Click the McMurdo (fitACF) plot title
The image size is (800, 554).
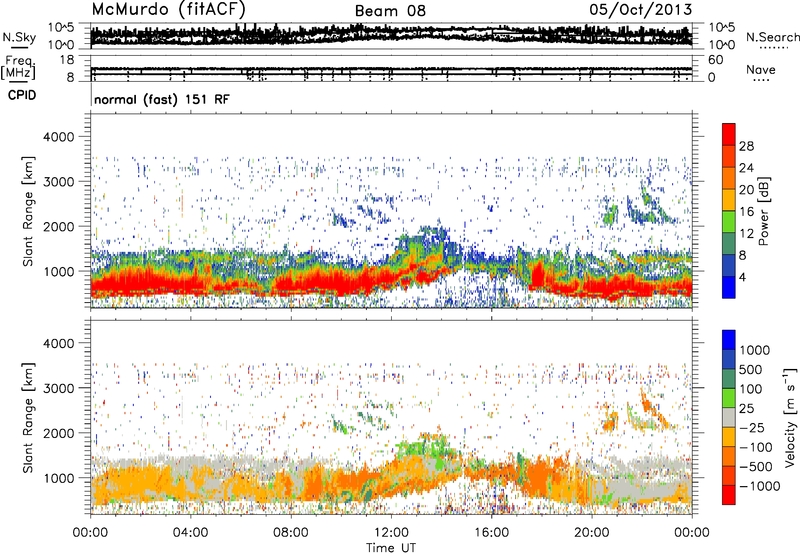click(168, 10)
